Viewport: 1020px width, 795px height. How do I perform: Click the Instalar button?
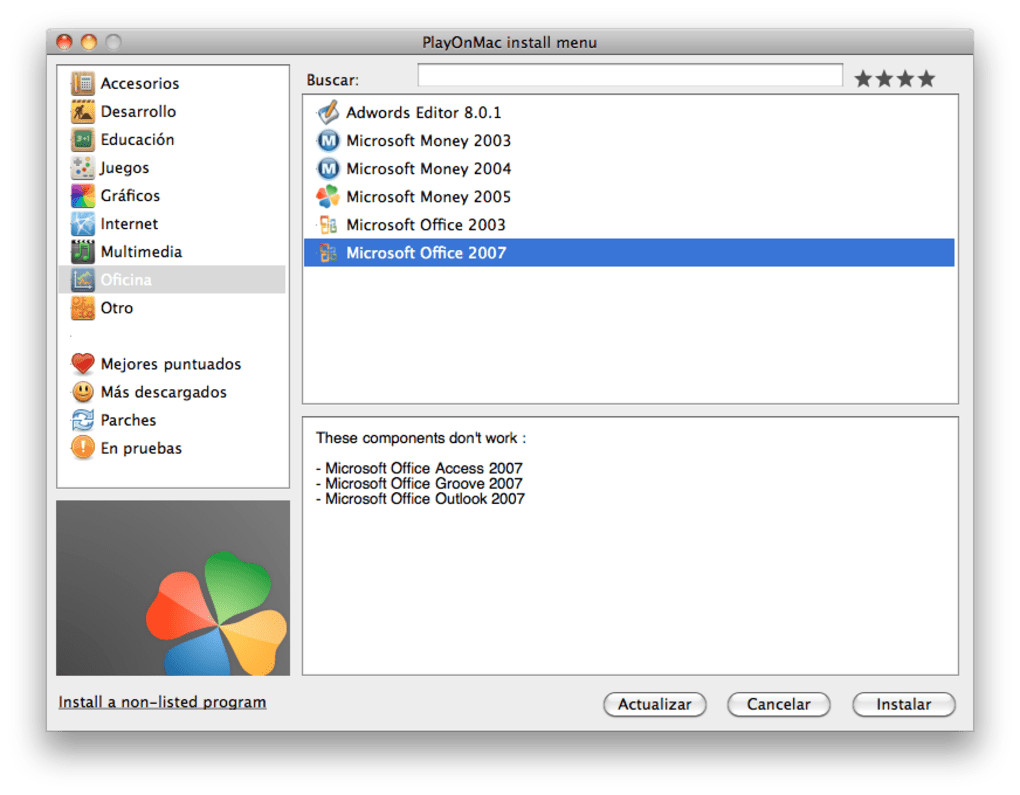point(904,704)
